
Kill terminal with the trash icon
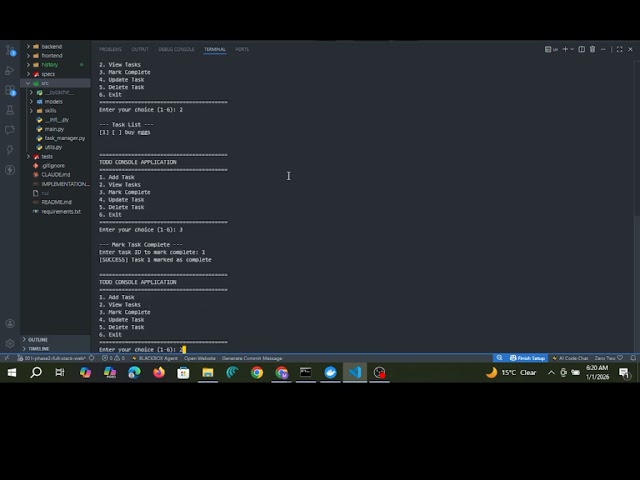click(592, 49)
